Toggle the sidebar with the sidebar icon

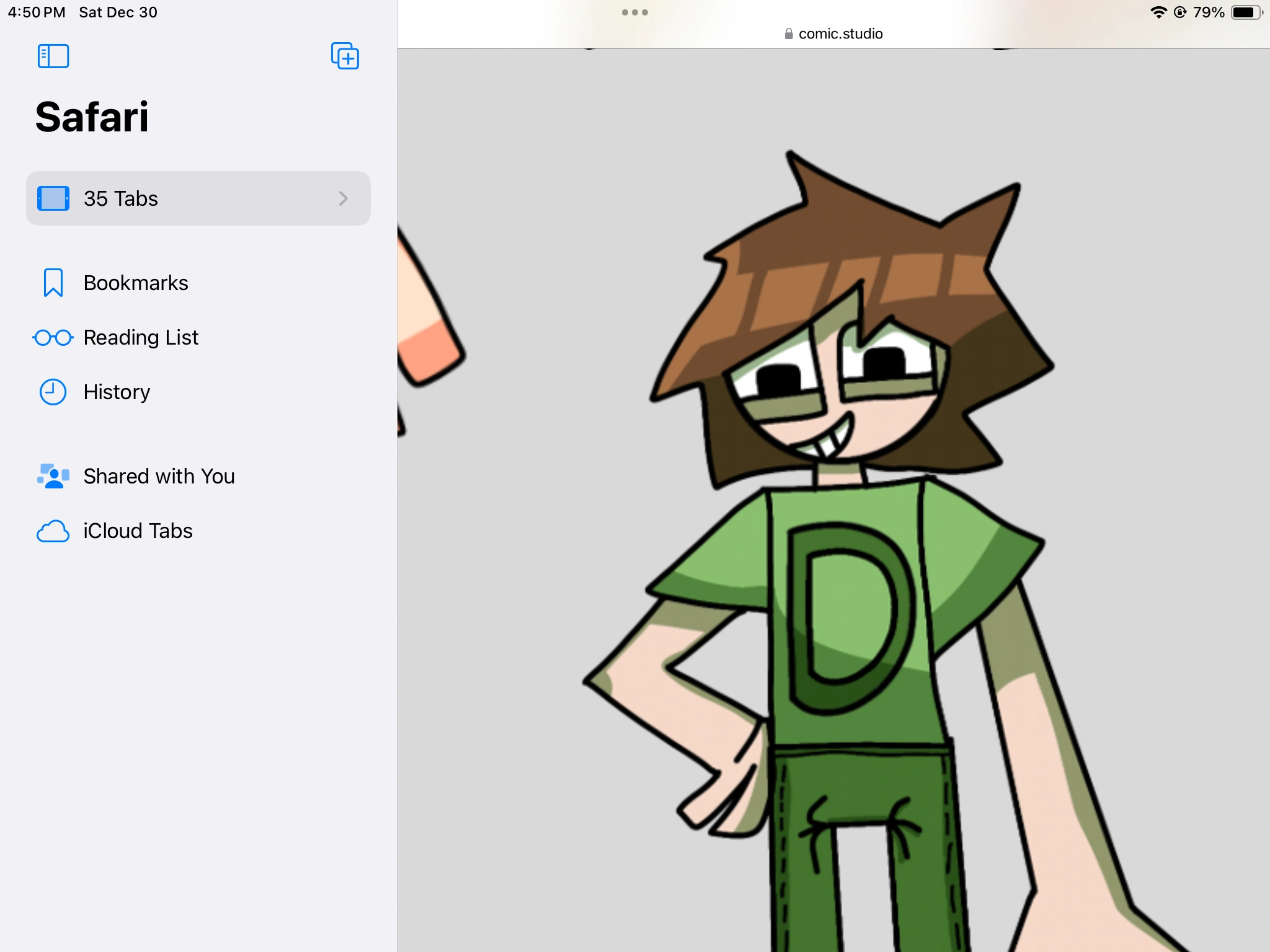click(x=53, y=56)
